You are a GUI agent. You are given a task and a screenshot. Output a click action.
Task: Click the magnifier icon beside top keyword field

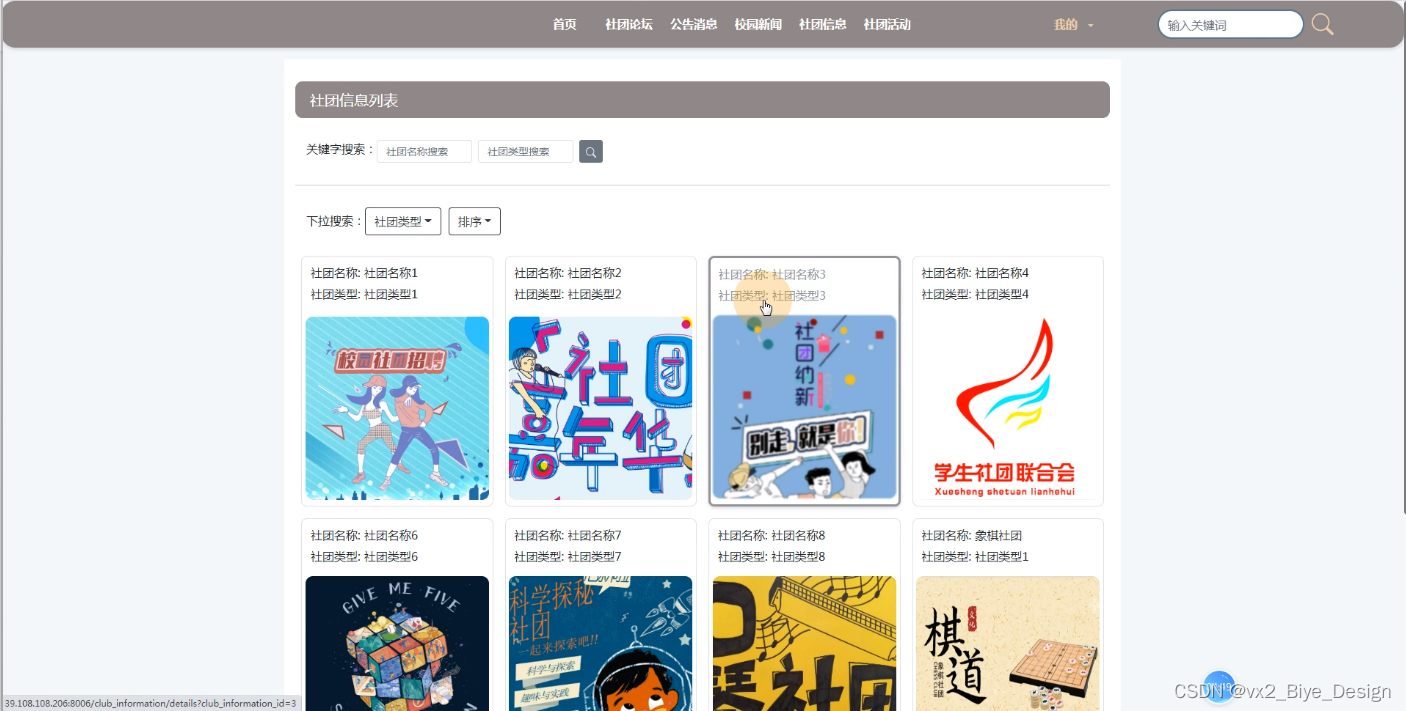click(x=1322, y=25)
